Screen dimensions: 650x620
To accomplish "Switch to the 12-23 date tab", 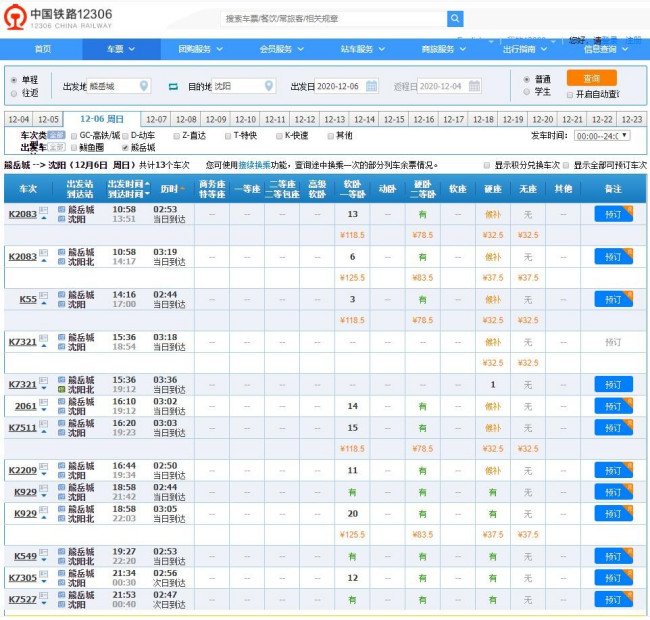I will pyautogui.click(x=632, y=120).
